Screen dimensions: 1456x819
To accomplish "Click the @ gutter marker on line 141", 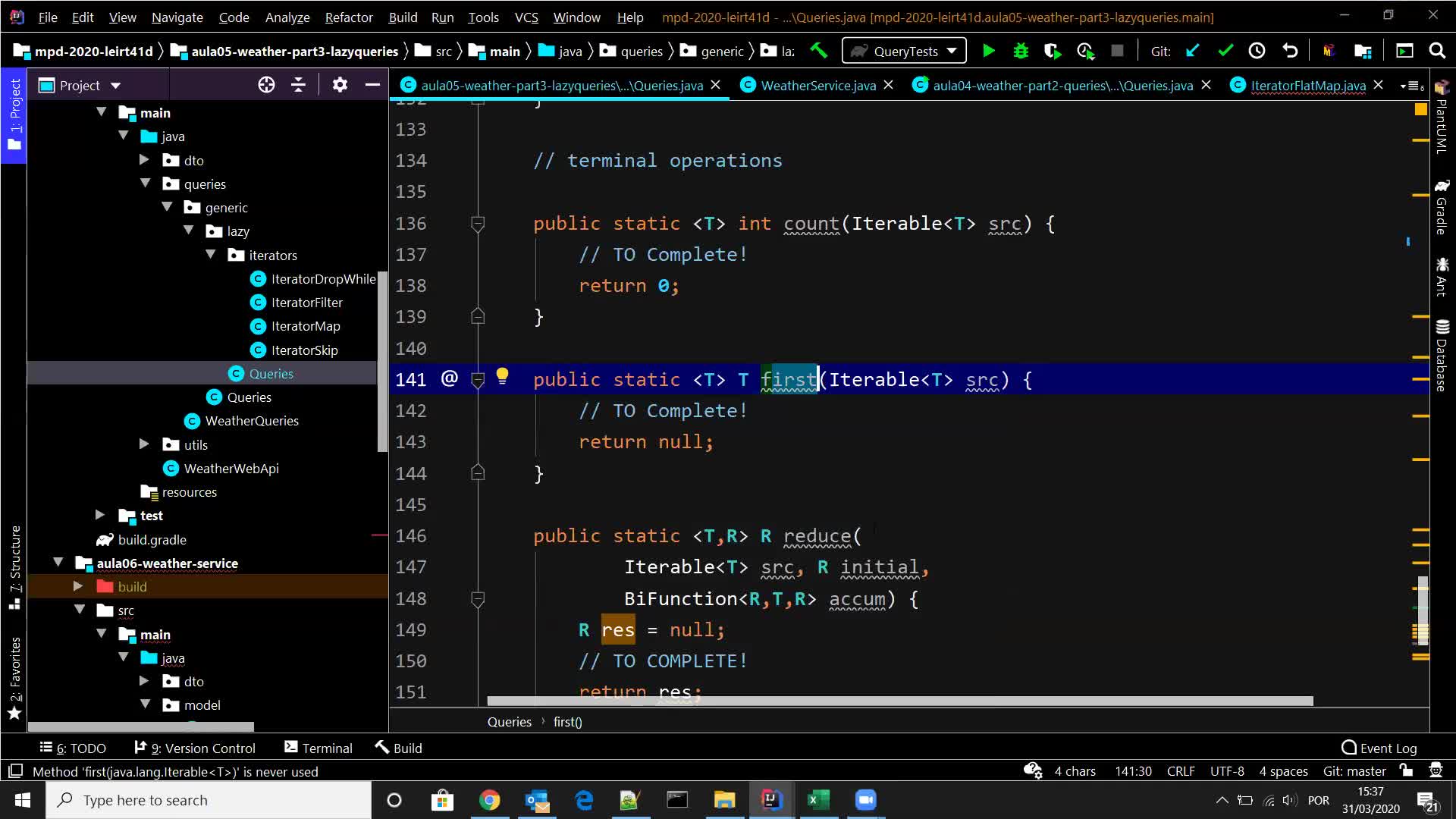I will coord(450,378).
